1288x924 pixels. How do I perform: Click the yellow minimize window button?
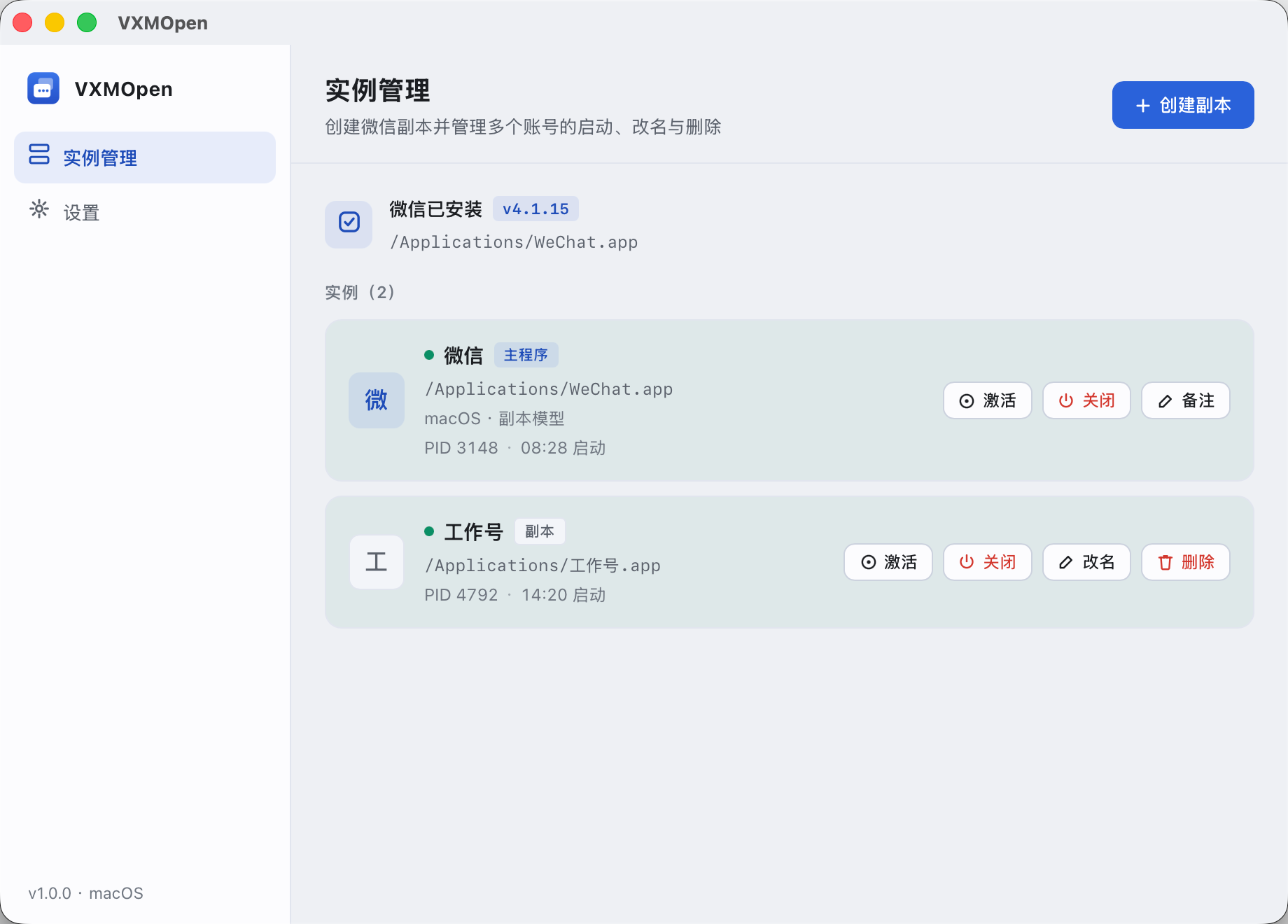click(x=55, y=22)
